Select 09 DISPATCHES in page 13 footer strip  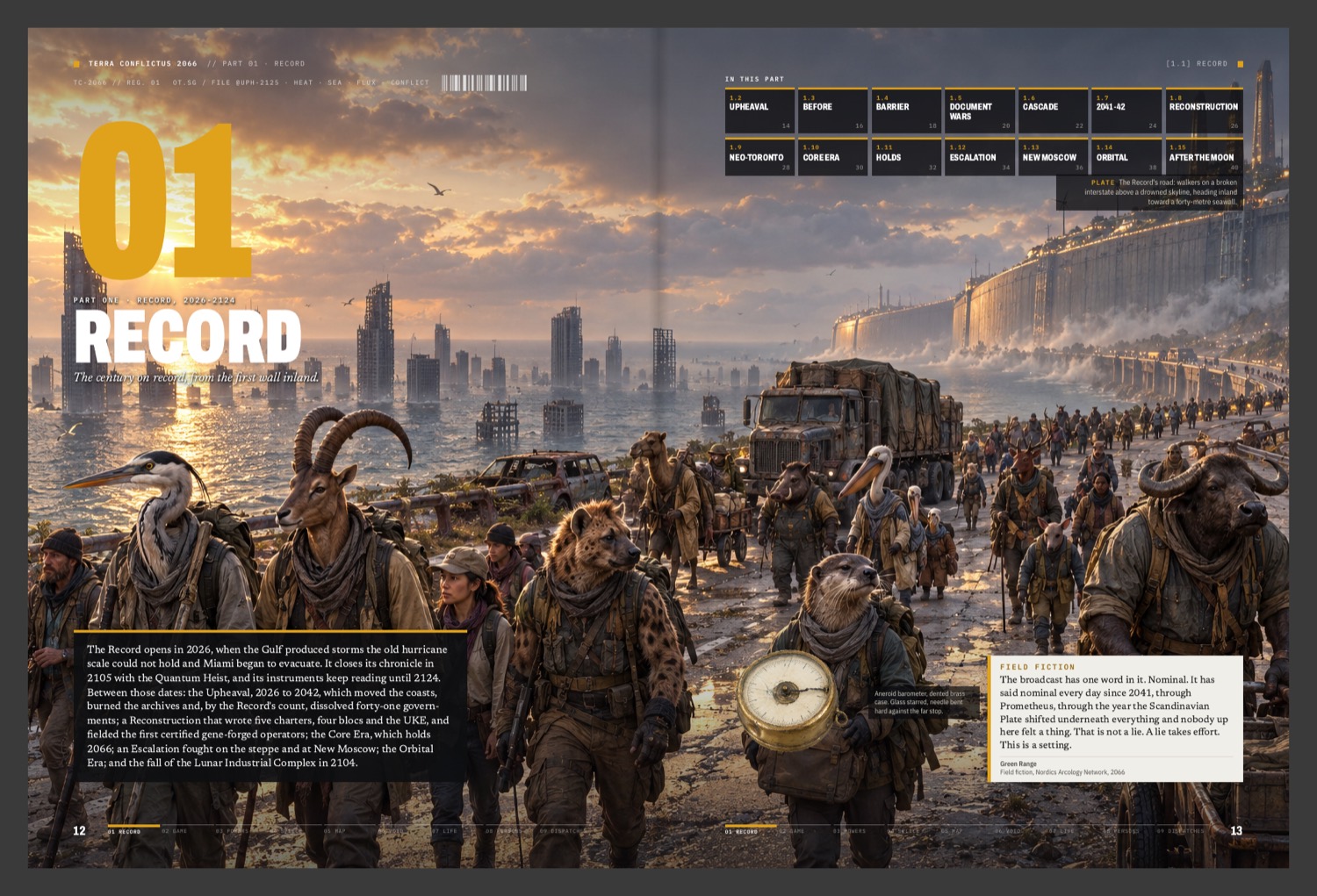pyautogui.click(x=1182, y=831)
